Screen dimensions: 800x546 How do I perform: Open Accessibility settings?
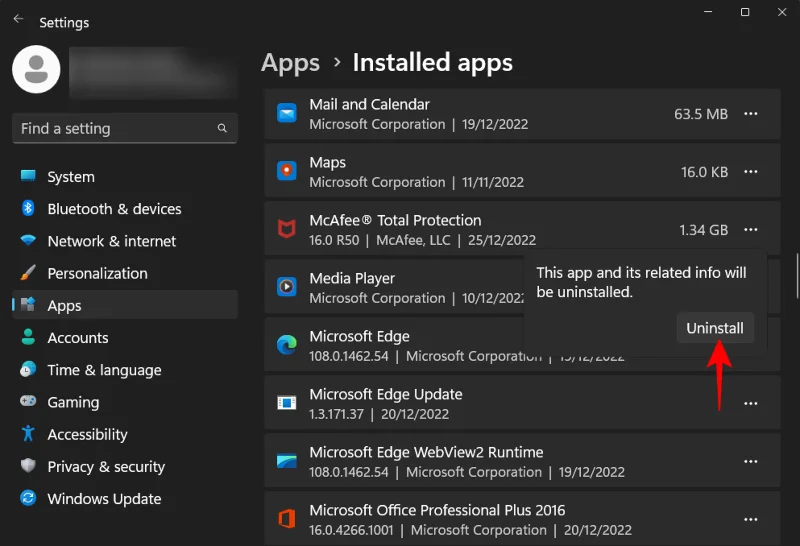coord(125,434)
